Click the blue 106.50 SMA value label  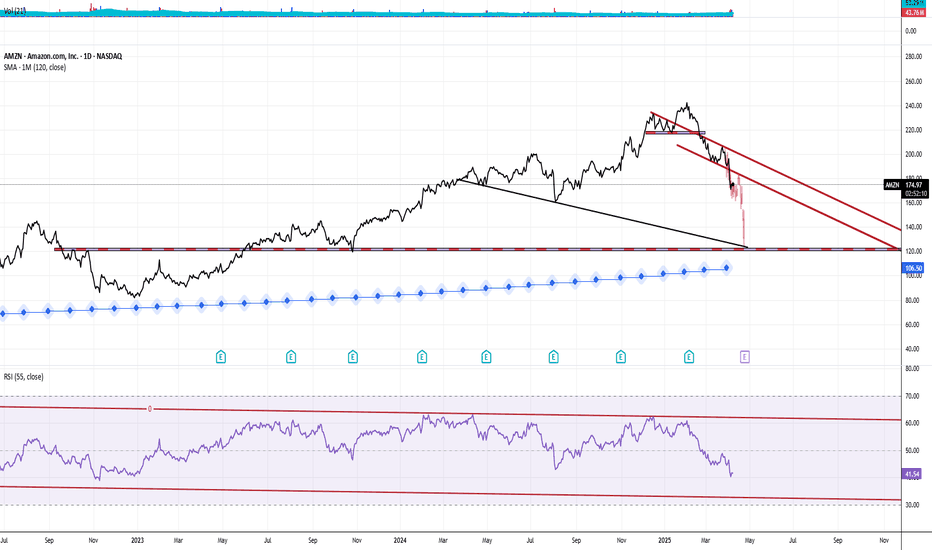[x=913, y=268]
